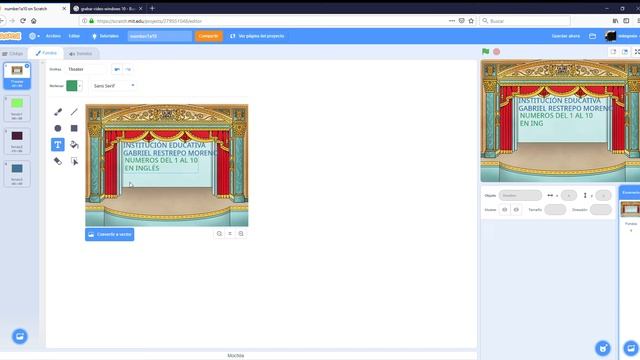
Task: Open the choose backdrop button near the stage
Action: point(631,348)
